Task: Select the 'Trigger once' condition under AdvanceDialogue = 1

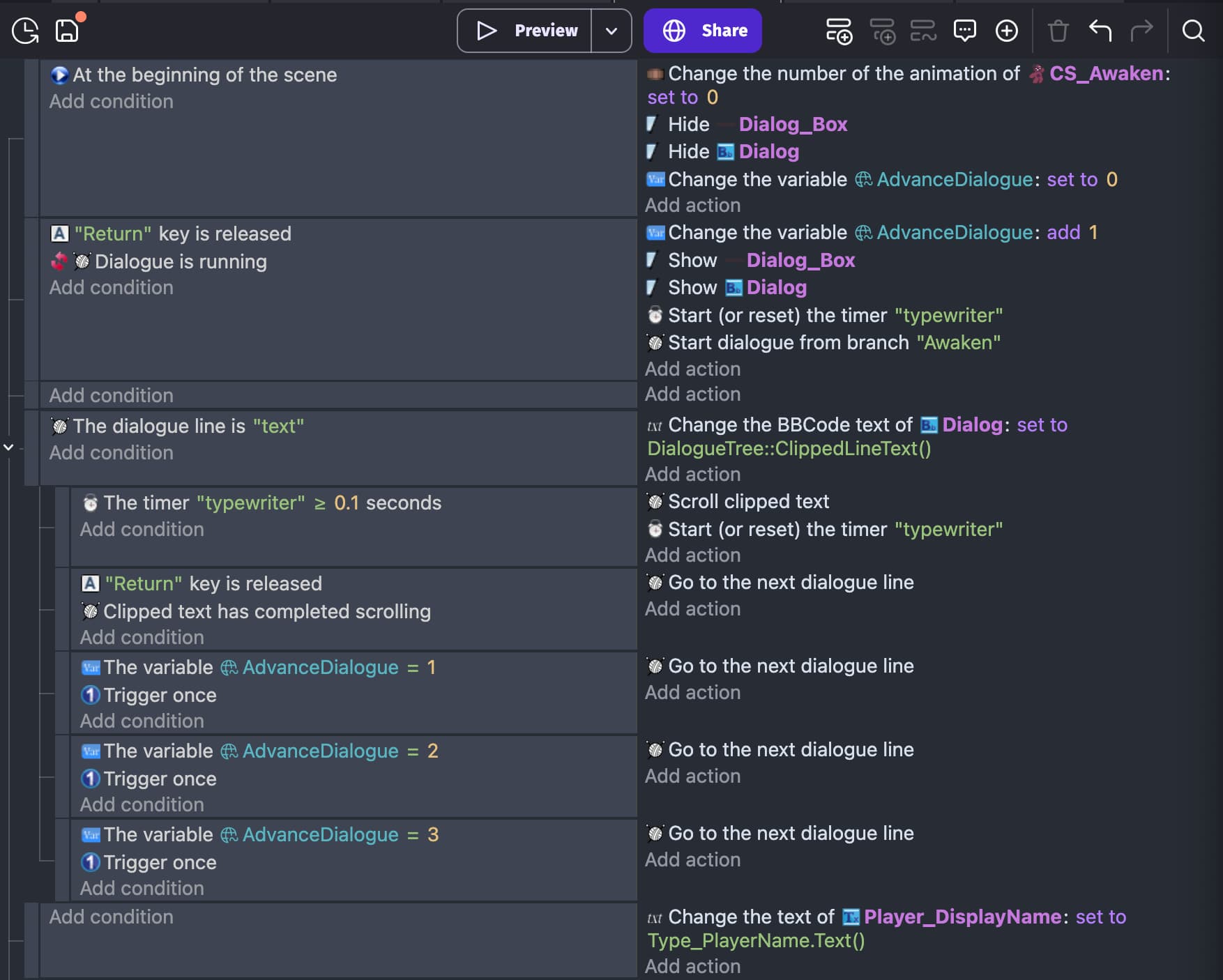Action: (160, 695)
